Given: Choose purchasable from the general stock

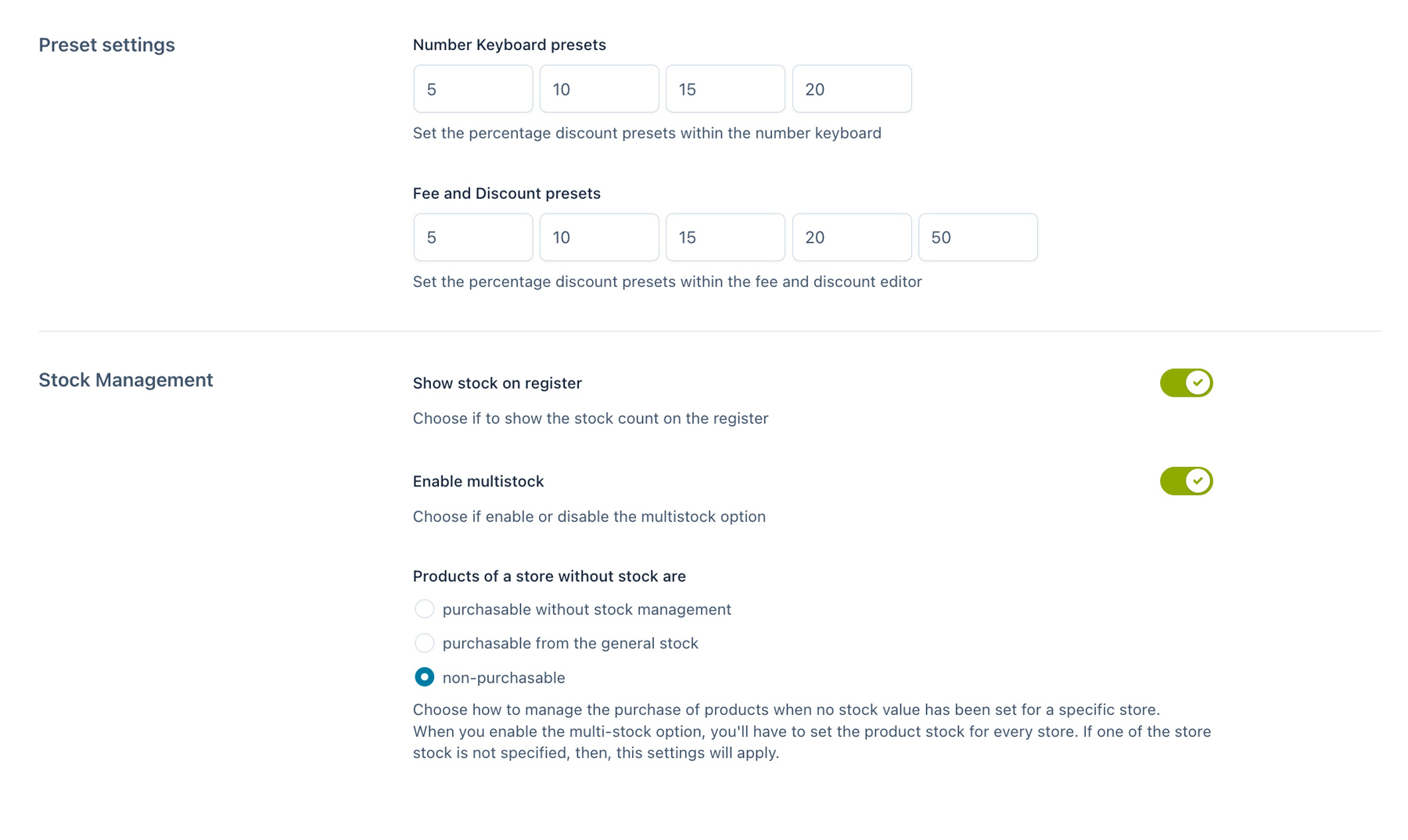Looking at the screenshot, I should 424,643.
